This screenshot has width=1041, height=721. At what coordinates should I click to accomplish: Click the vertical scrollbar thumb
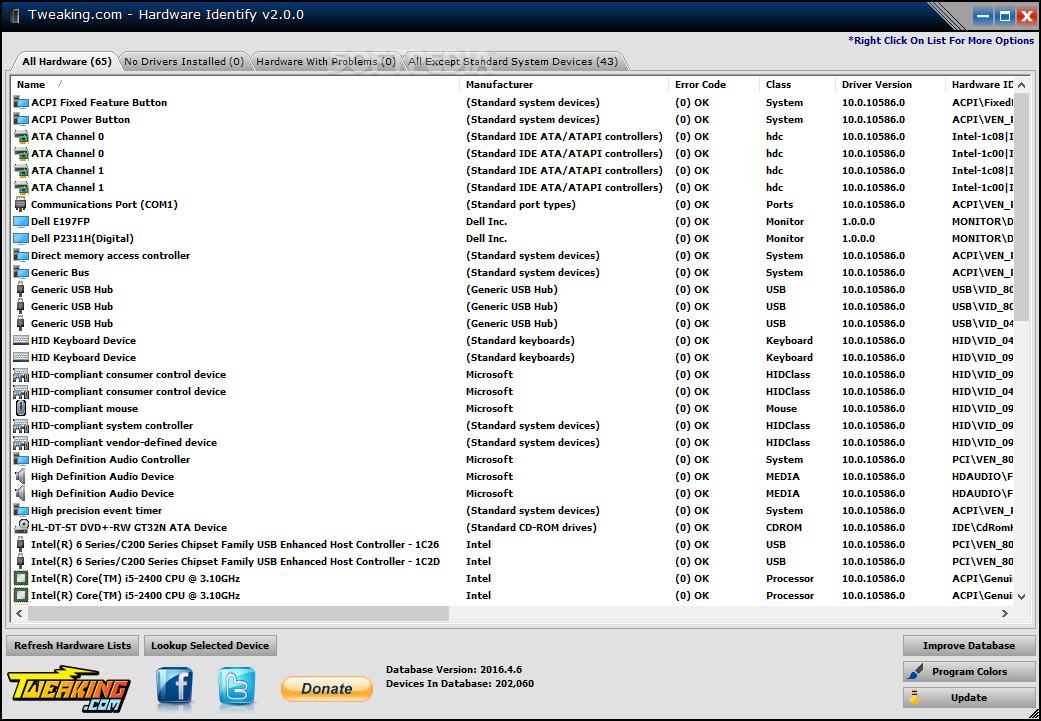pyautogui.click(x=1022, y=207)
